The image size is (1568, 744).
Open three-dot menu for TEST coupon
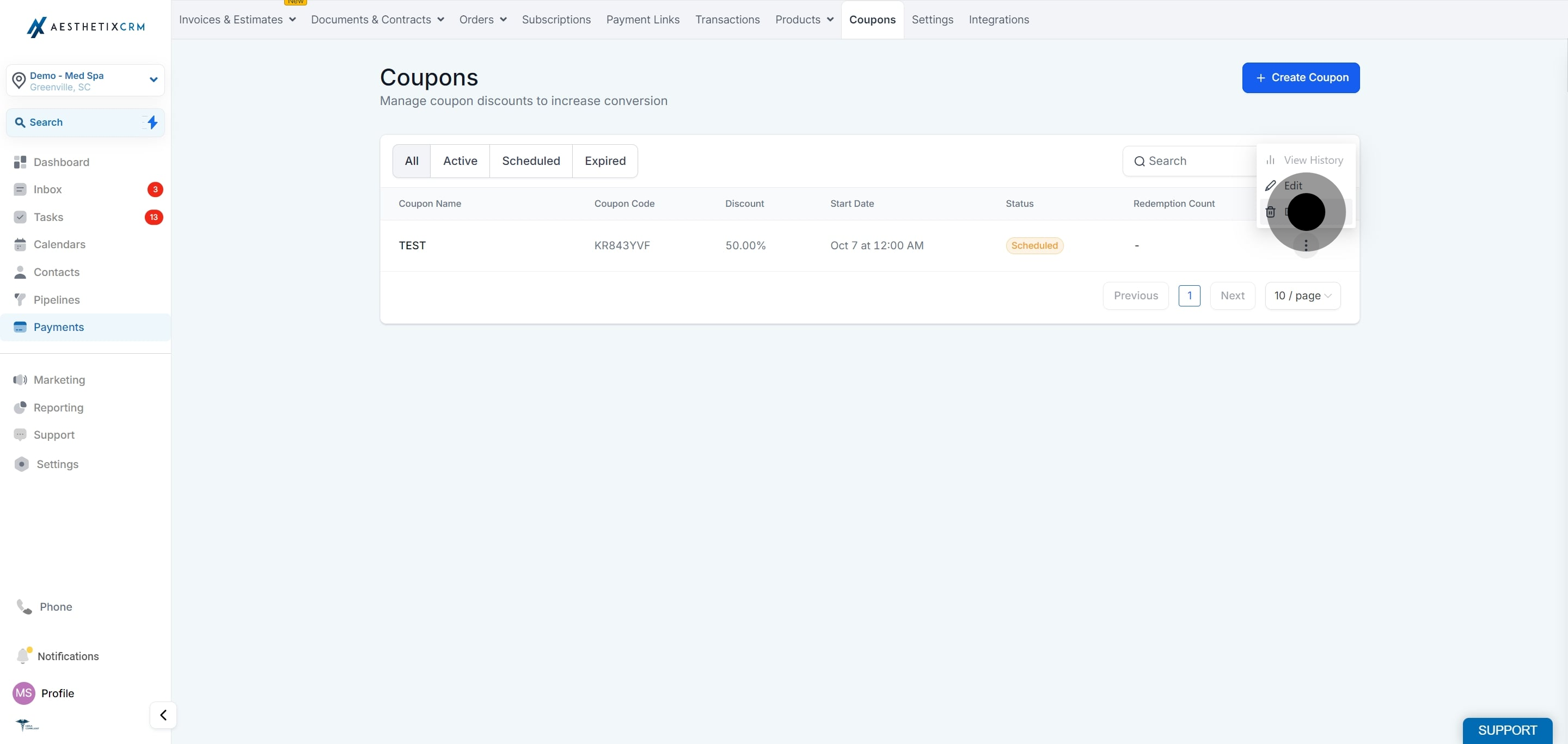[1306, 245]
